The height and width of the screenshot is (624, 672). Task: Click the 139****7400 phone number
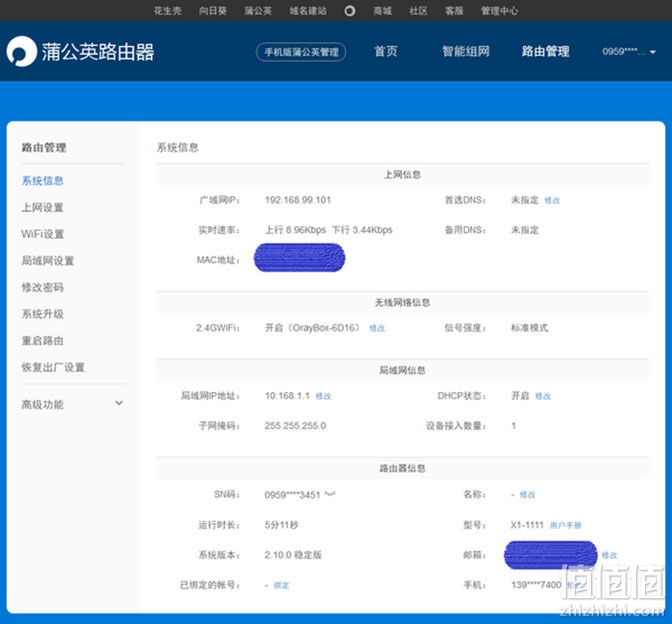(536, 585)
